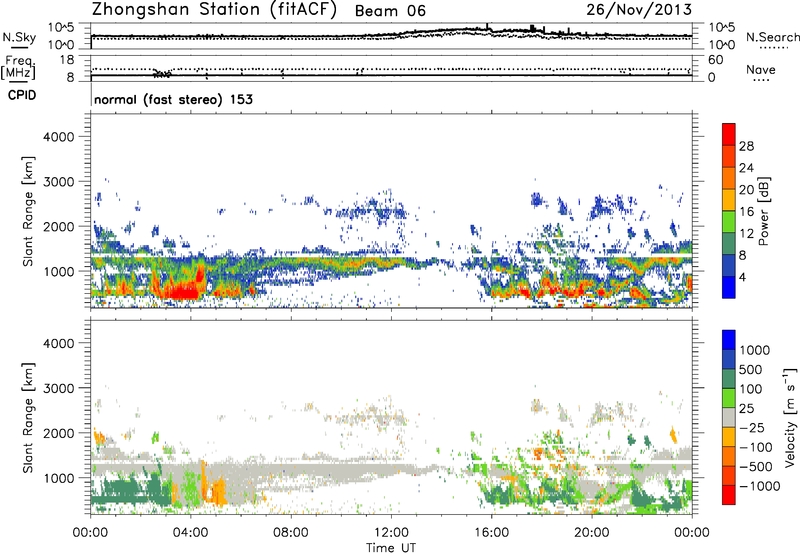Click the 'N.Sky' axis label
800x554 pixels.
(19, 38)
